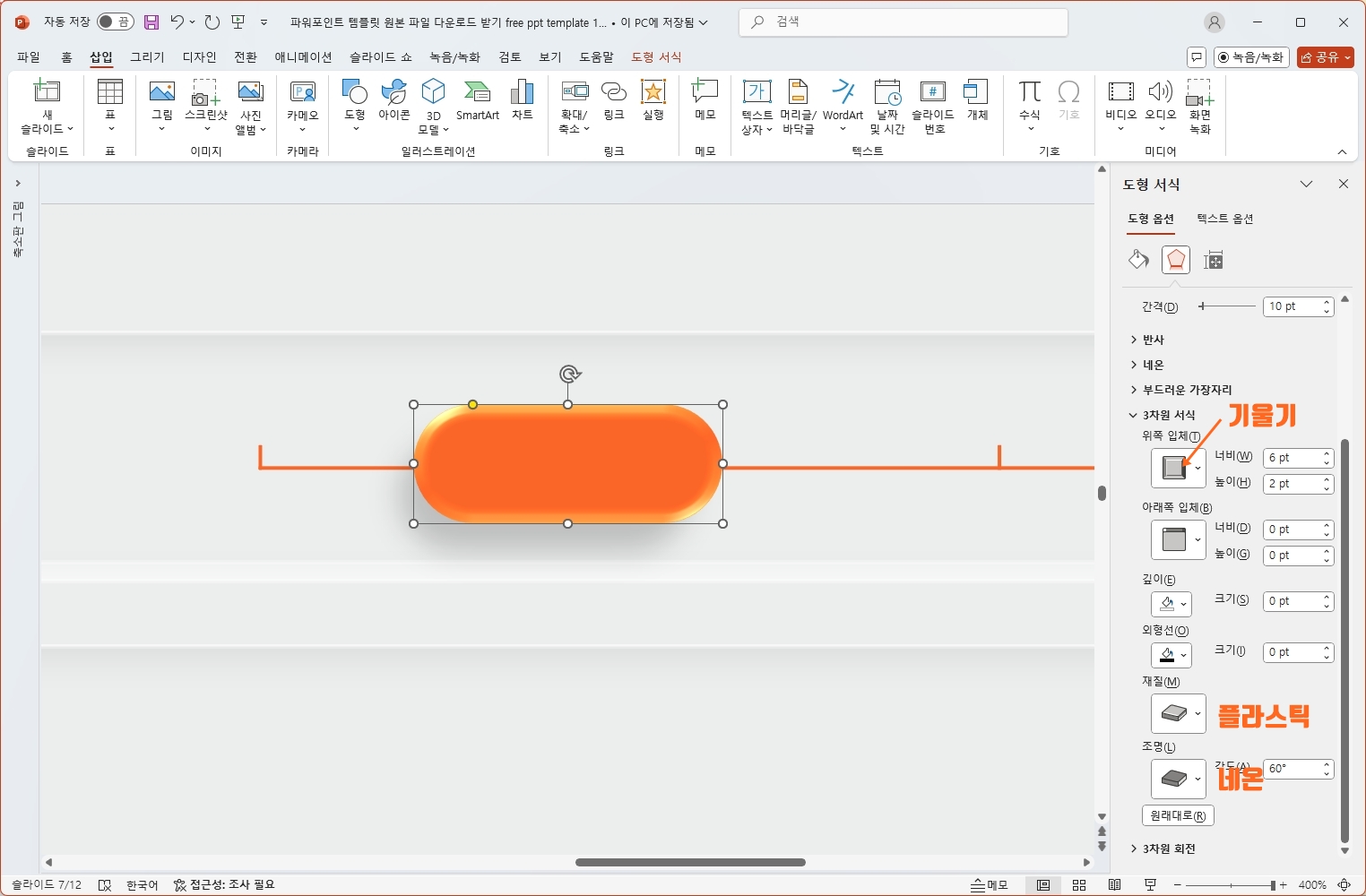
Task: Select the Size & Properties pane icon
Action: tap(1214, 260)
